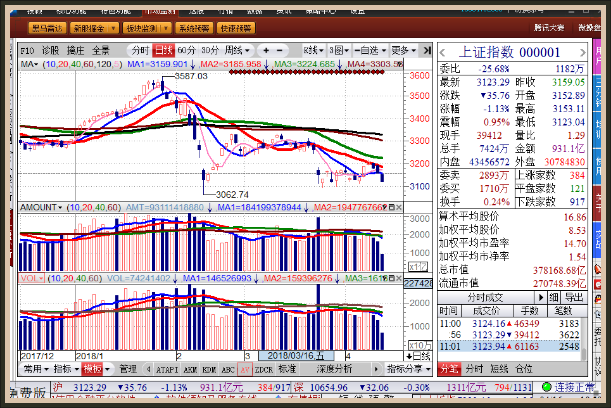Viewport: 611px width, 408px height.
Task: Toggle ATAPI indicator
Action: 167,369
